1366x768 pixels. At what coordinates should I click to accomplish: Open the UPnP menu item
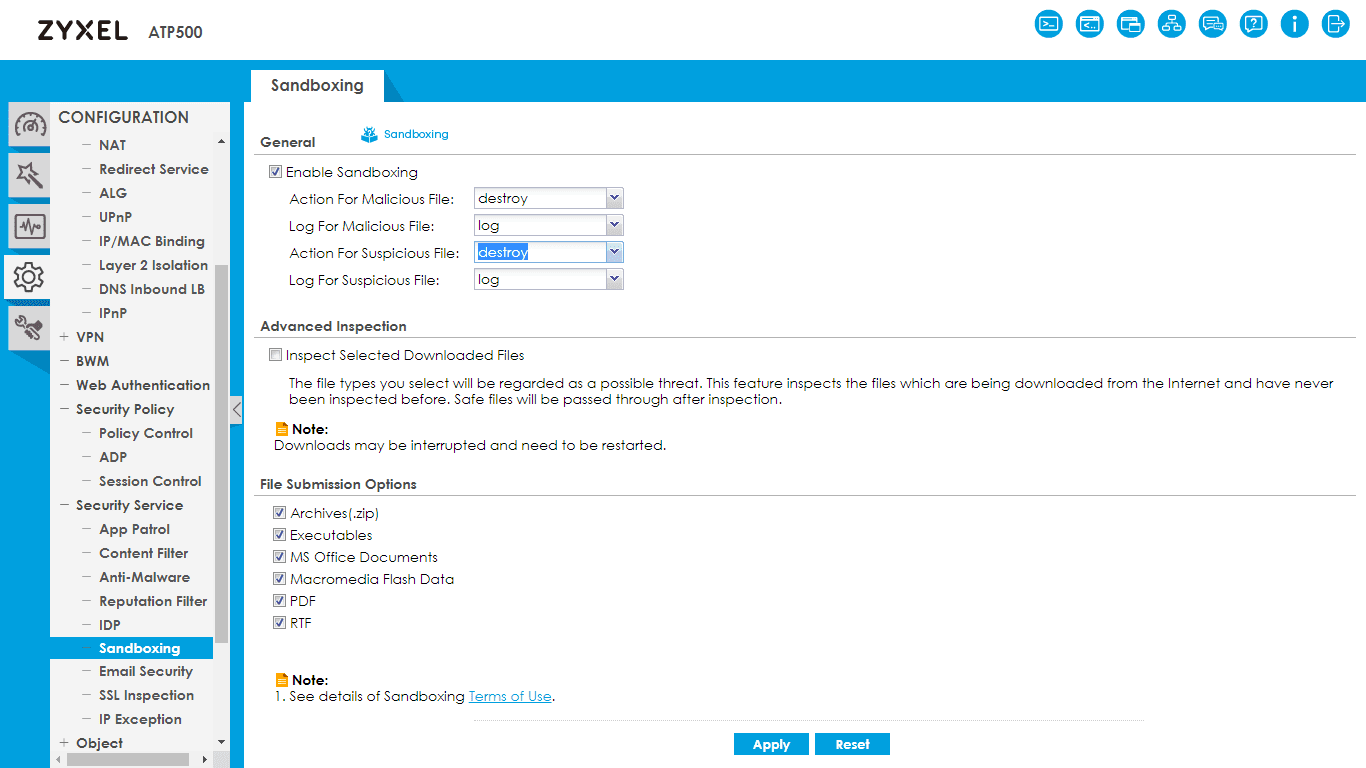(x=116, y=217)
